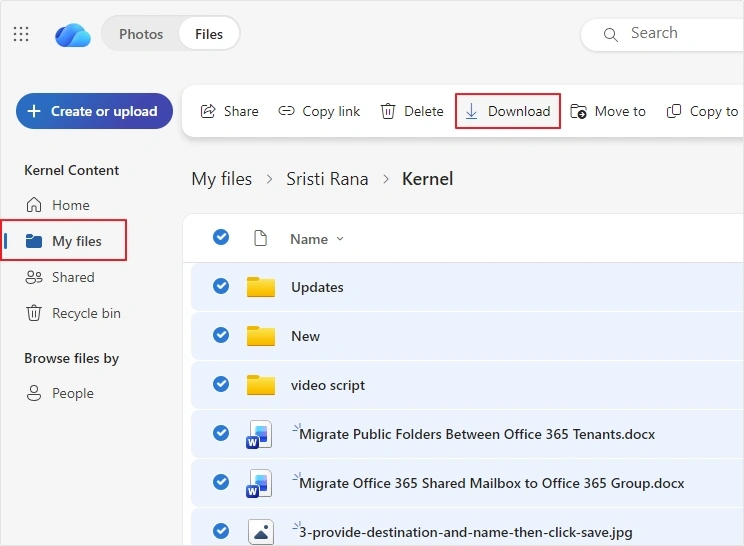Screen dimensions: 744x546
Task: Open My files in sidebar
Action: (64, 241)
